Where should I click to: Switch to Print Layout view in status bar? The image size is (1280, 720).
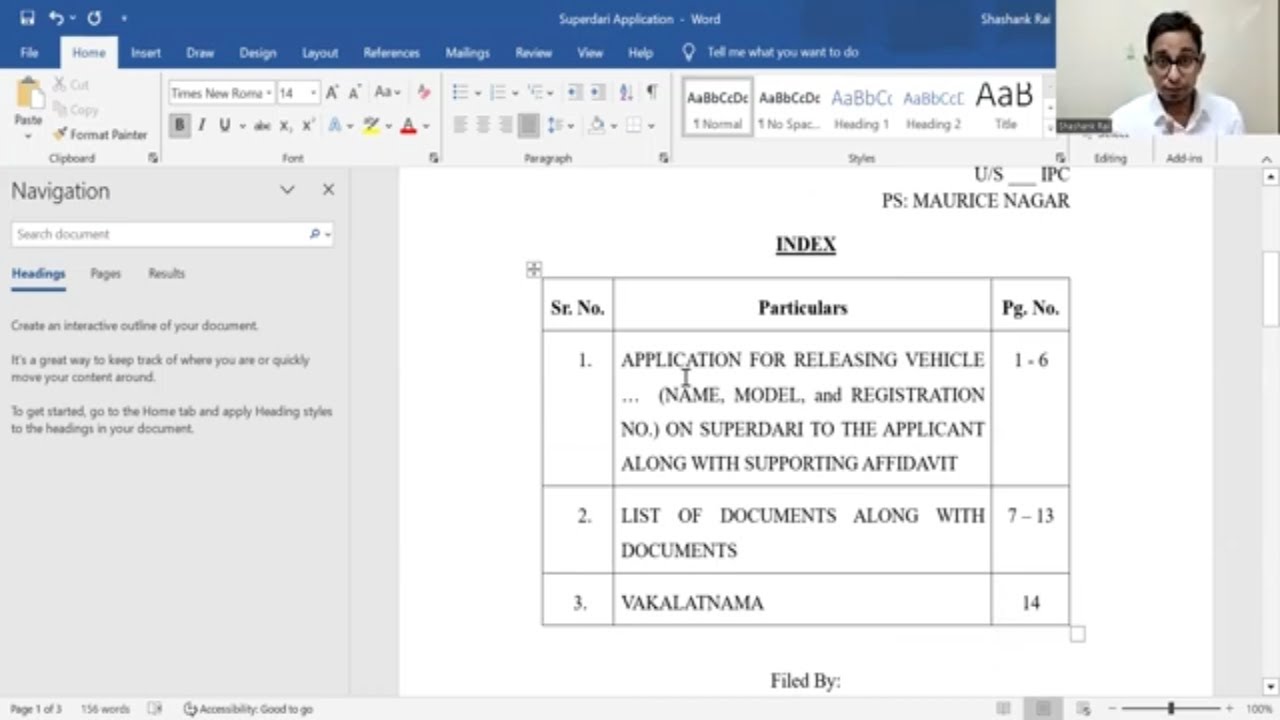point(1043,708)
